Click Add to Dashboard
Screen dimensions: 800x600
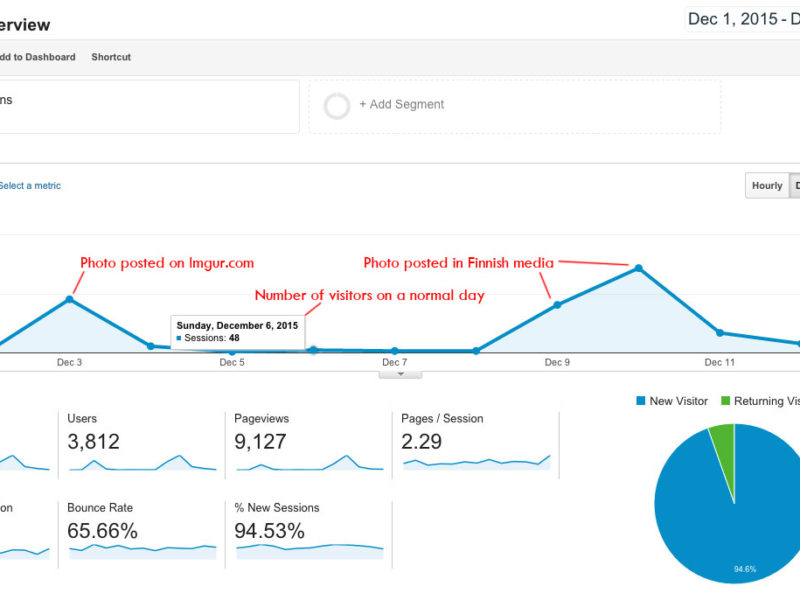pos(37,57)
